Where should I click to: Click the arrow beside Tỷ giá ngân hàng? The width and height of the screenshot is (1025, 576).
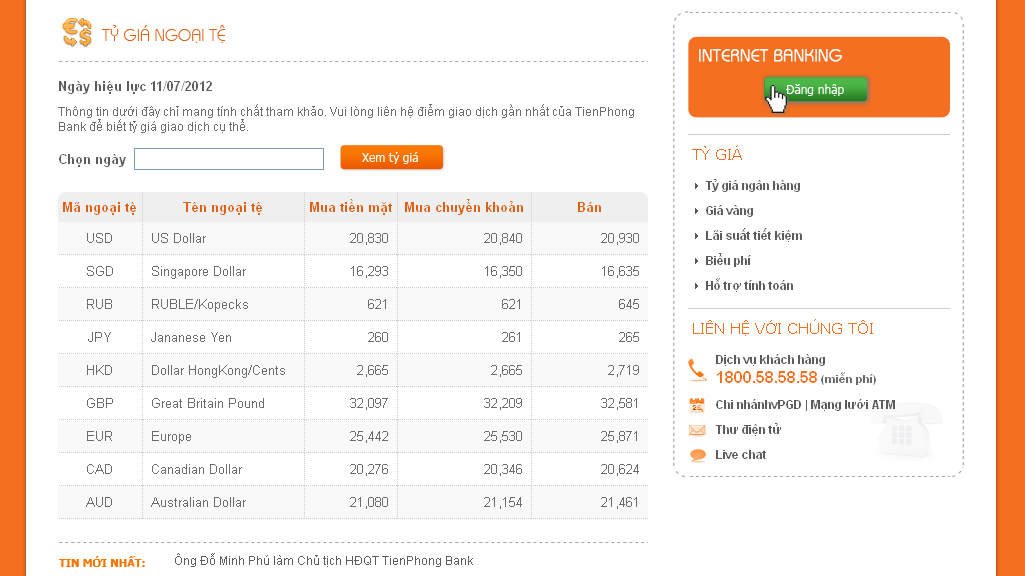[696, 186]
